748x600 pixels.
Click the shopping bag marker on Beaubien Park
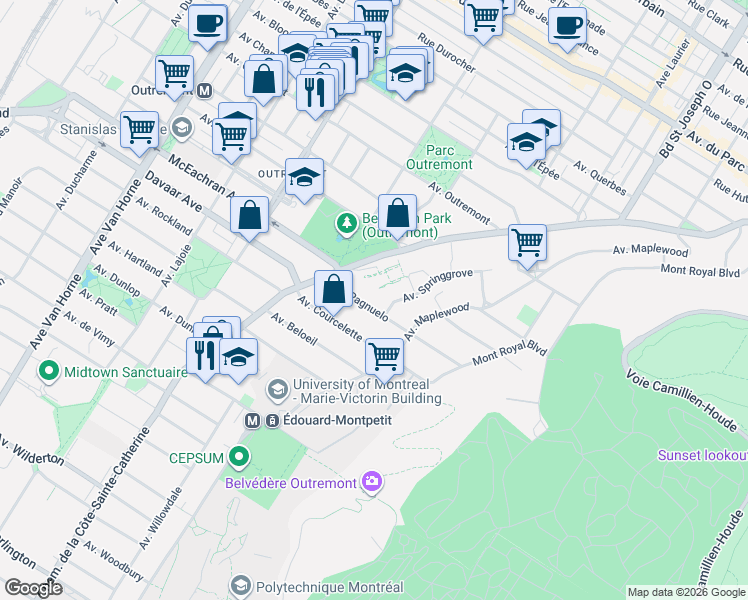[x=397, y=216]
